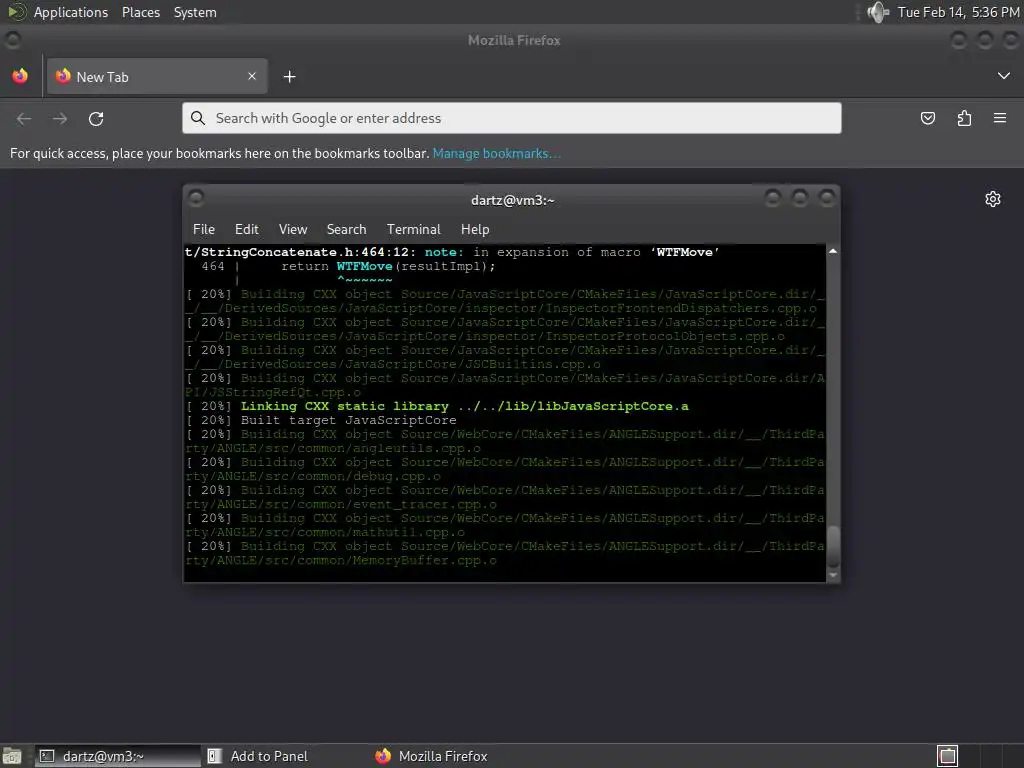Focus the Search with Google address bar

(x=511, y=118)
